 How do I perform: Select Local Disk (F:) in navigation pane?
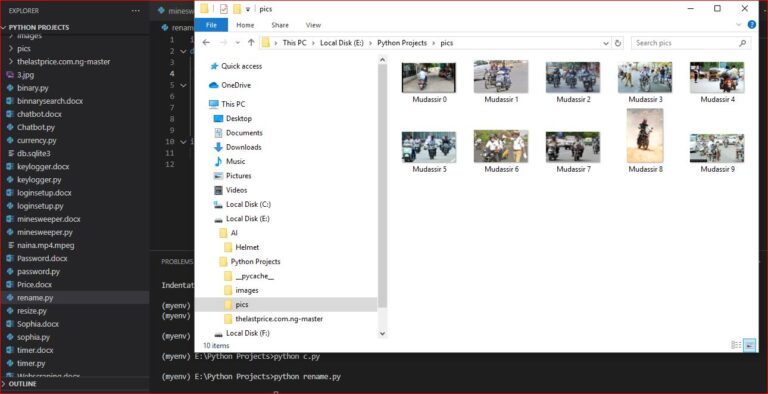click(x=242, y=333)
